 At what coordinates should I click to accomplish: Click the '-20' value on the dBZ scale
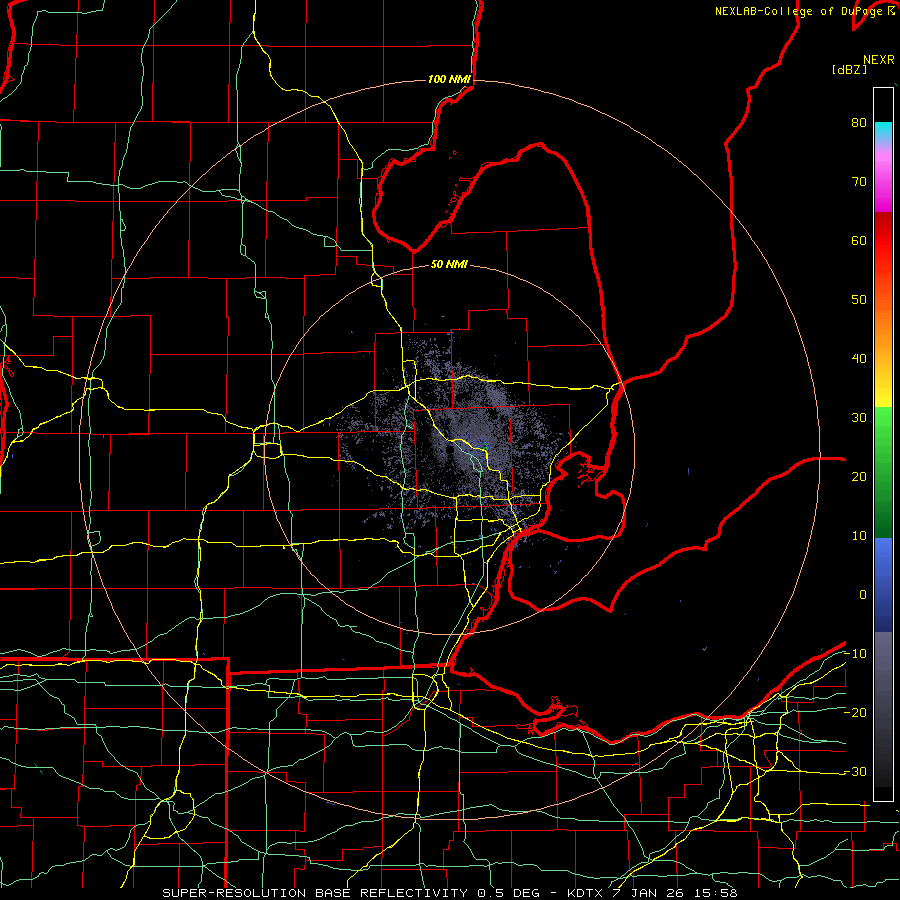pos(855,713)
